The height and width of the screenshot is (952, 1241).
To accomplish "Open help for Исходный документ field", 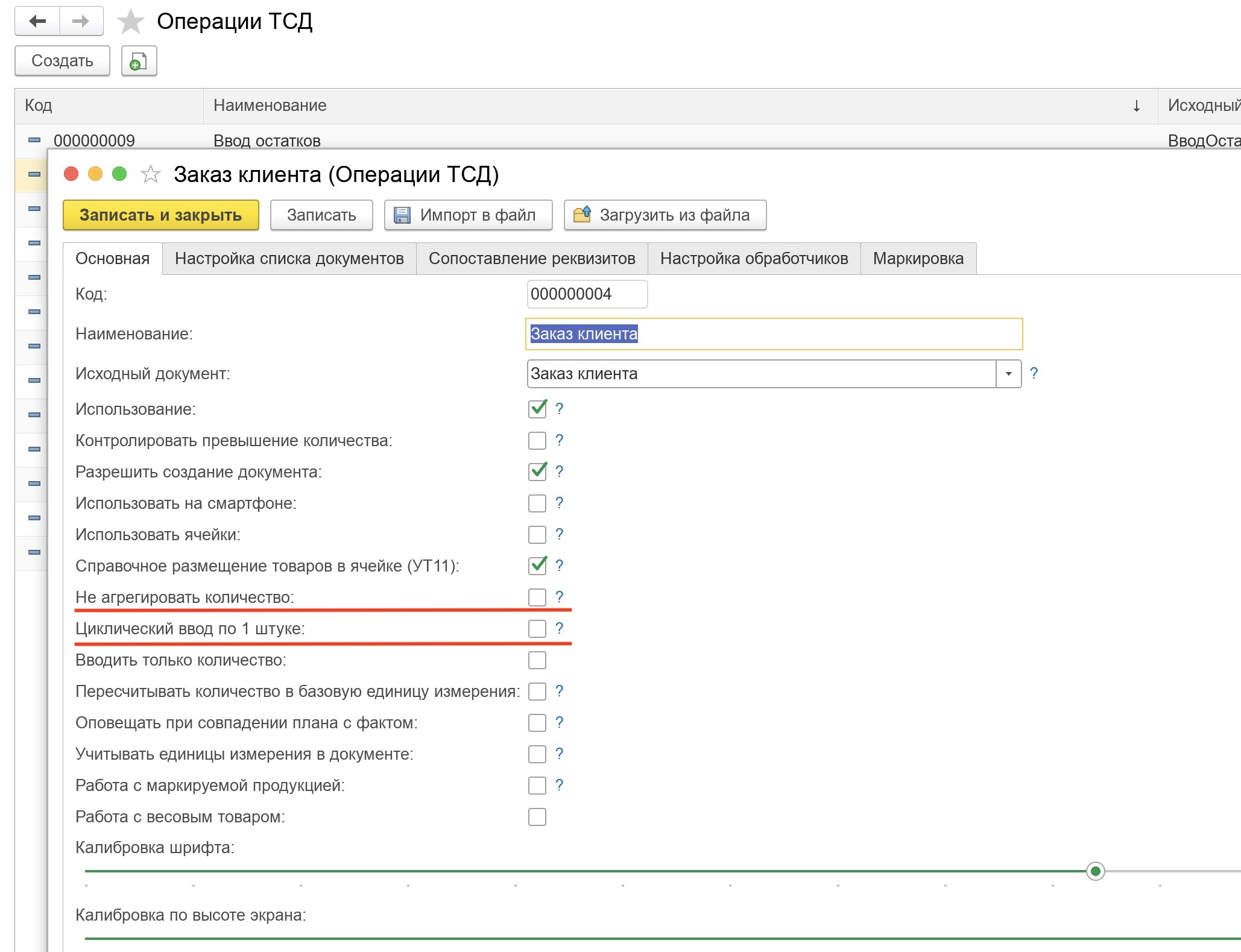I will [x=1034, y=373].
